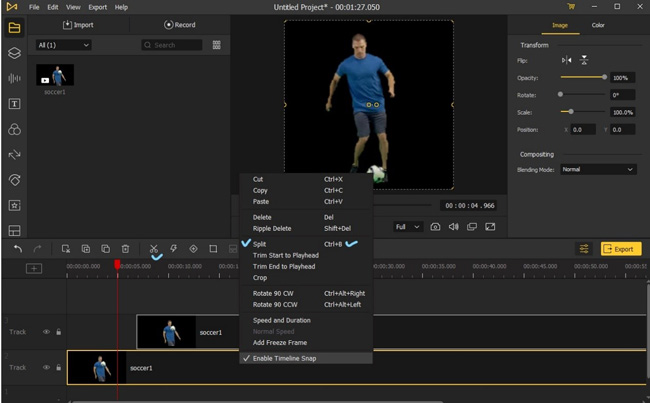
Task: Click the media Search field
Action: tap(172, 45)
